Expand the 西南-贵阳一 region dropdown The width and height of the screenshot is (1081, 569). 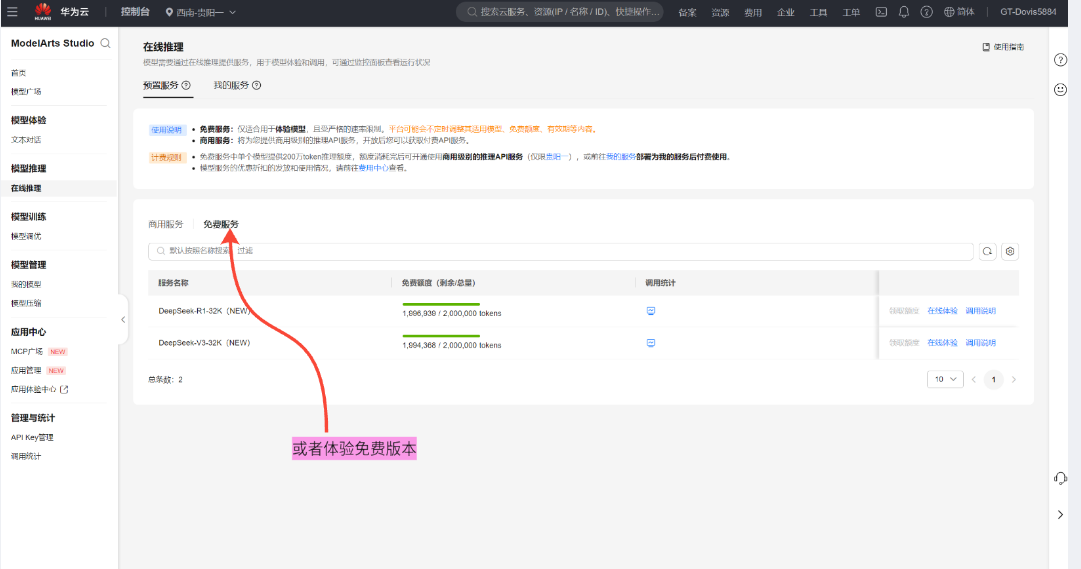coord(200,12)
